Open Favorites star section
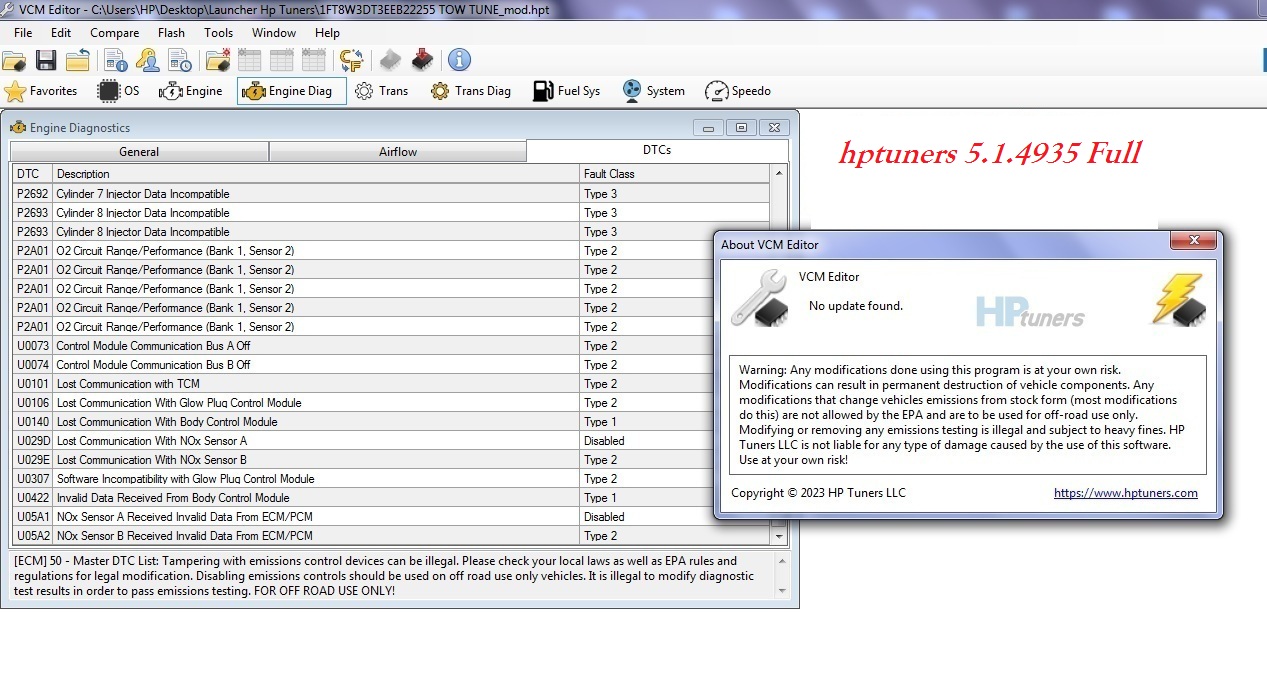 pos(41,91)
